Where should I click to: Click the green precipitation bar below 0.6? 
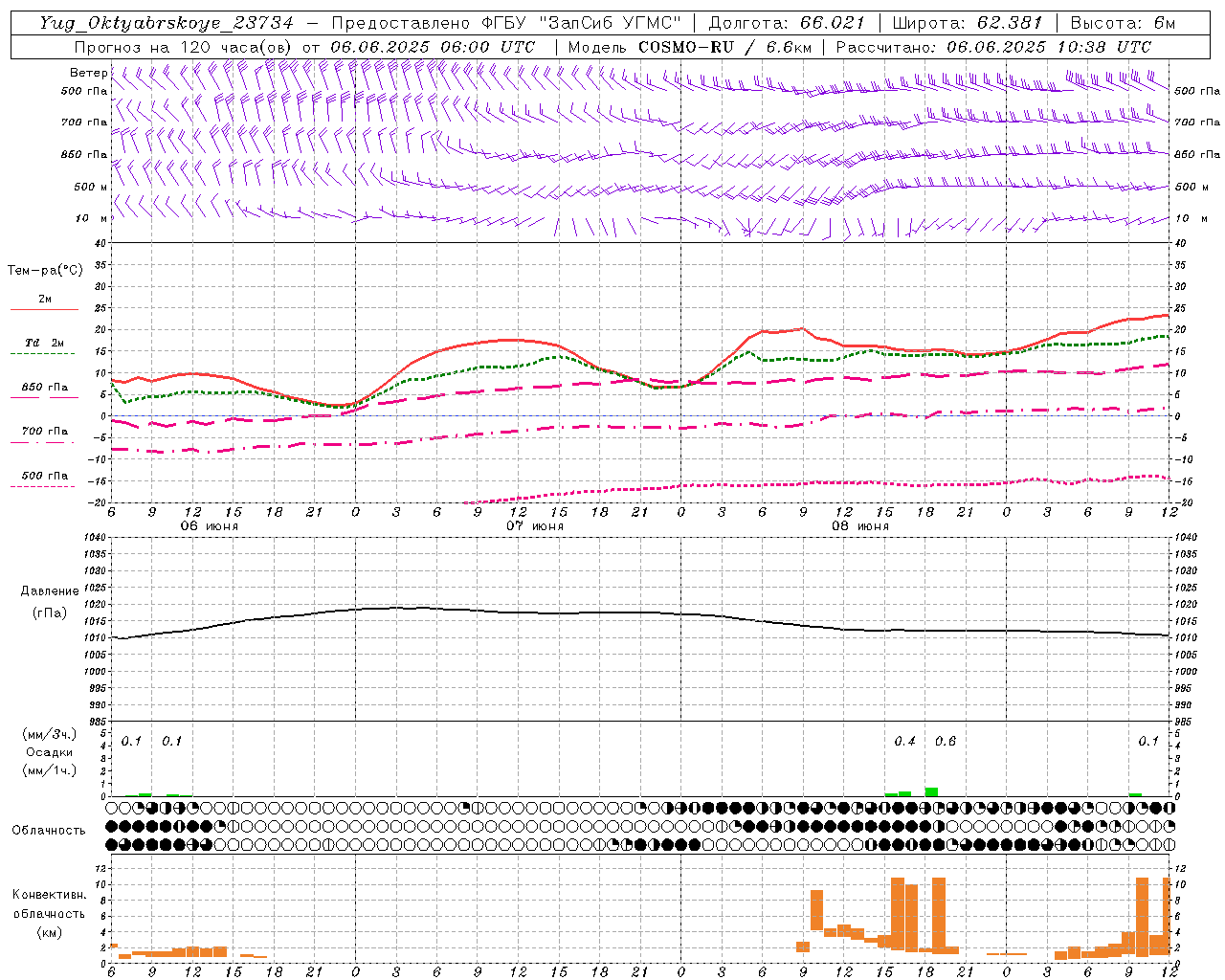pyautogui.click(x=931, y=792)
